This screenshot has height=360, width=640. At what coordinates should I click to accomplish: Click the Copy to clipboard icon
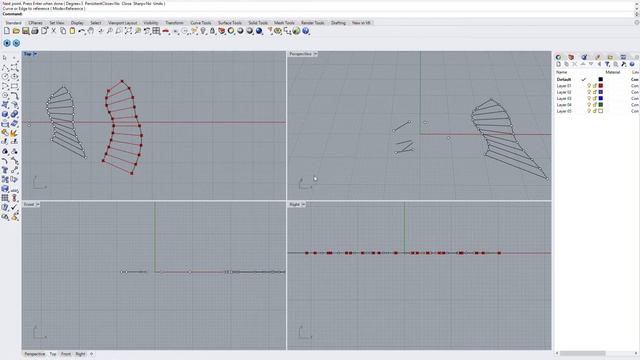(x=63, y=31)
